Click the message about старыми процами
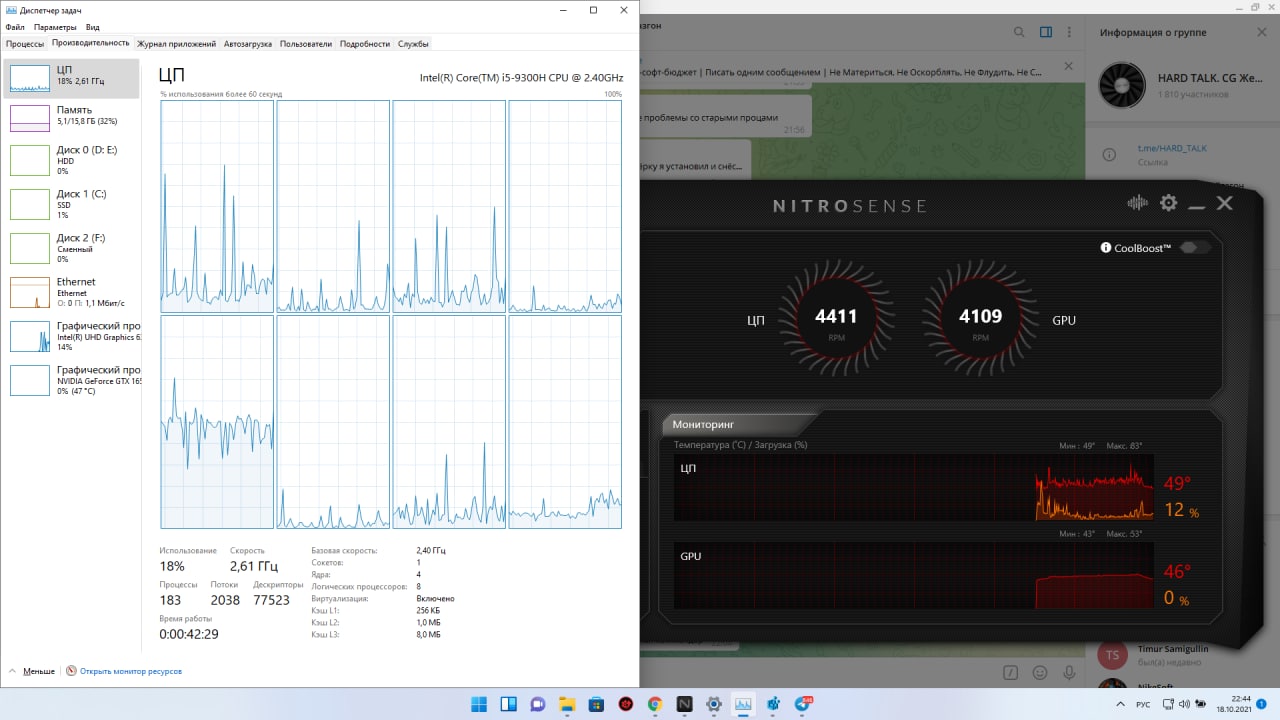This screenshot has height=720, width=1280. pyautogui.click(x=726, y=117)
